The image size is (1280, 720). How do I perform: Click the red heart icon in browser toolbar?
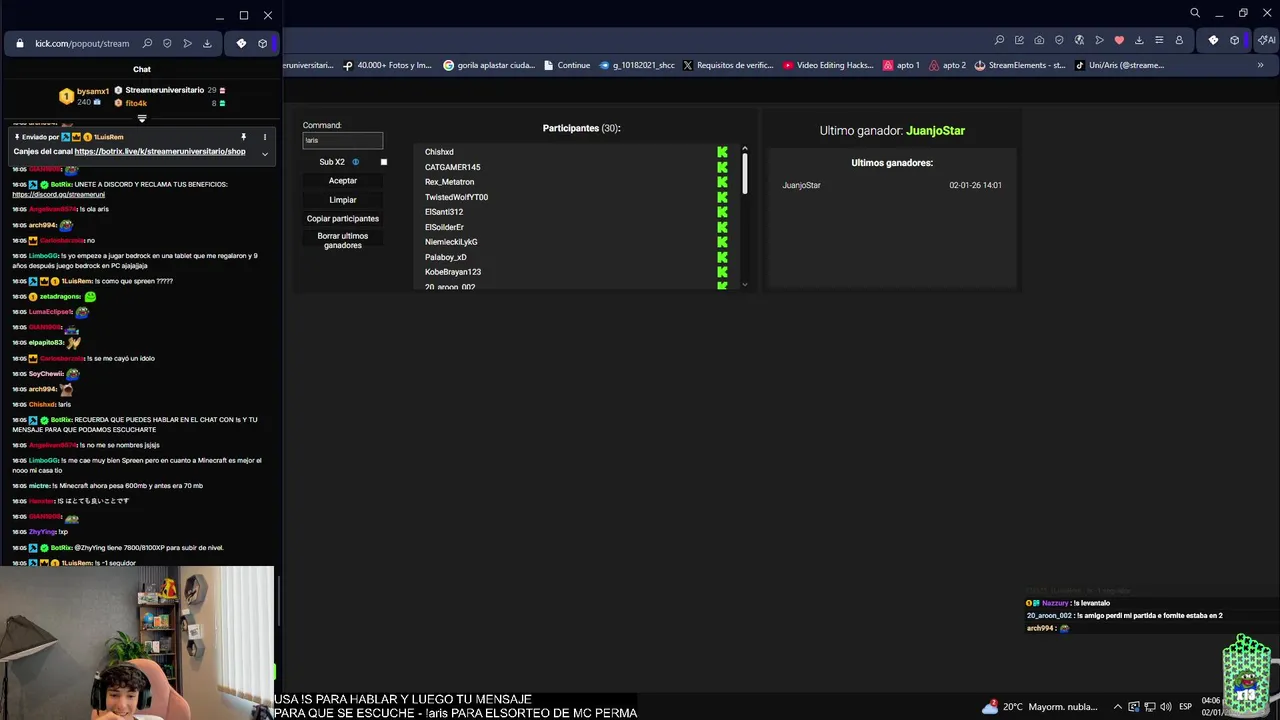click(1119, 40)
